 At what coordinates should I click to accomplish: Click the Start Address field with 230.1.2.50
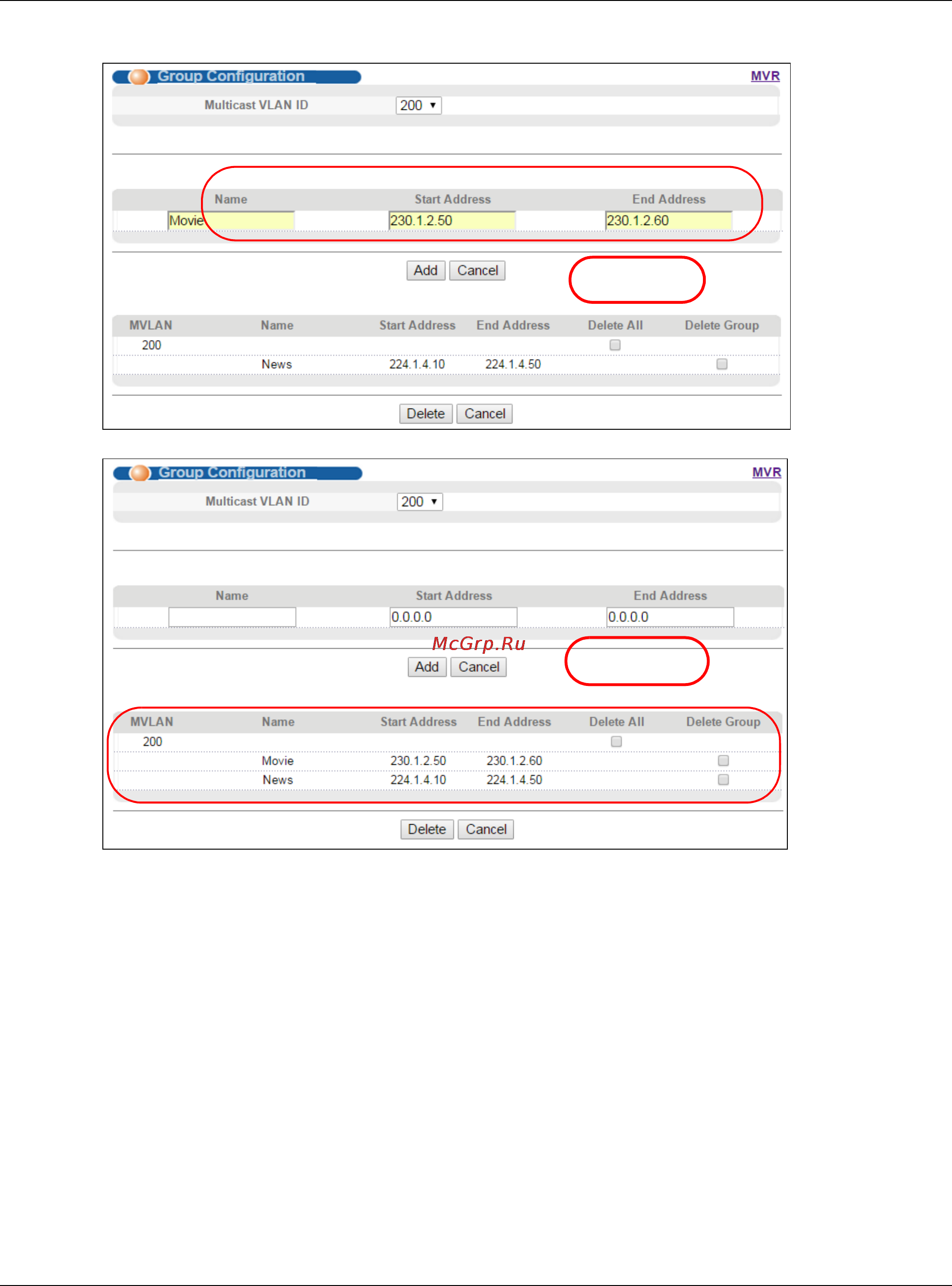pyautogui.click(x=452, y=221)
